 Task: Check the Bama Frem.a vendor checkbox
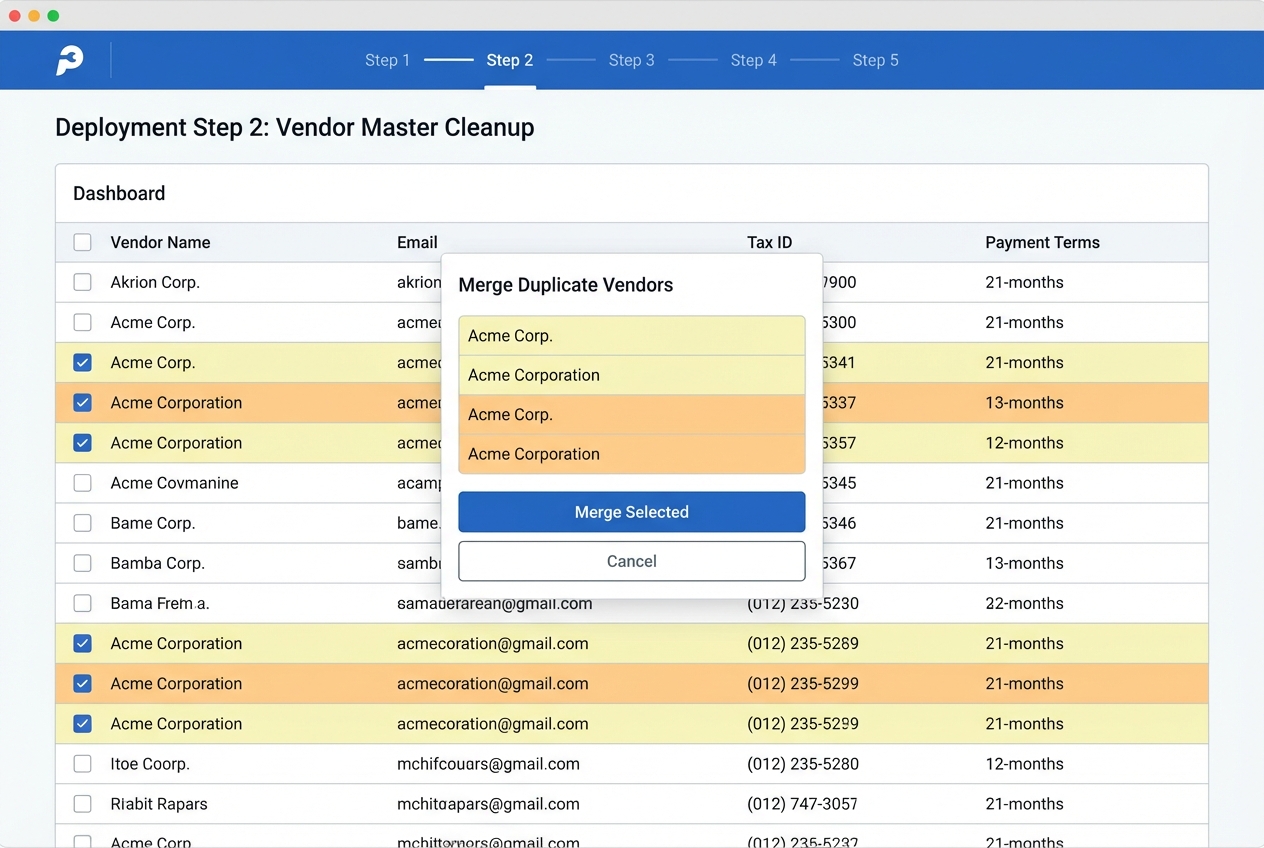pos(82,602)
